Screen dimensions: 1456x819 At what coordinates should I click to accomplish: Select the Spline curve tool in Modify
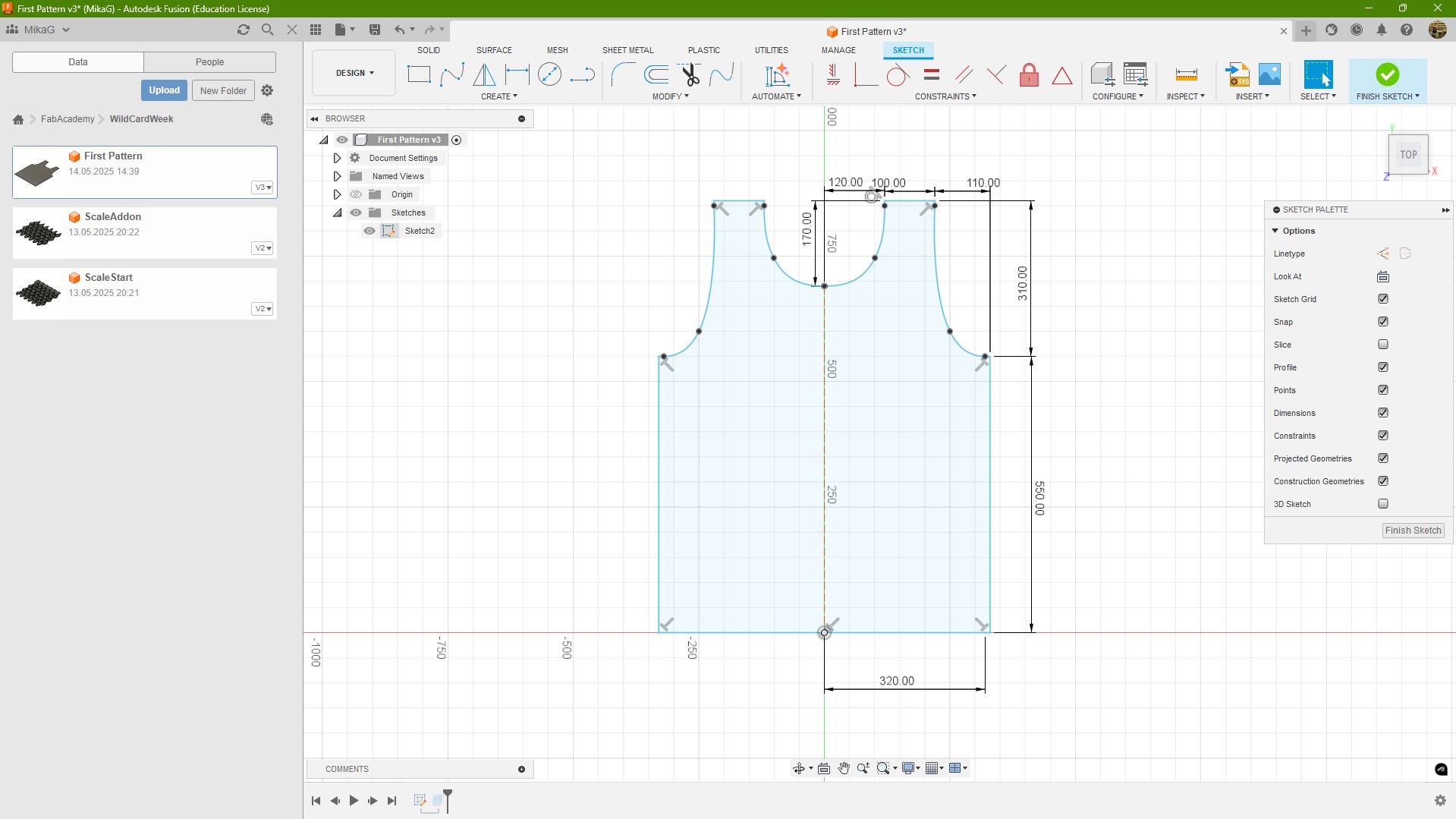click(x=722, y=74)
